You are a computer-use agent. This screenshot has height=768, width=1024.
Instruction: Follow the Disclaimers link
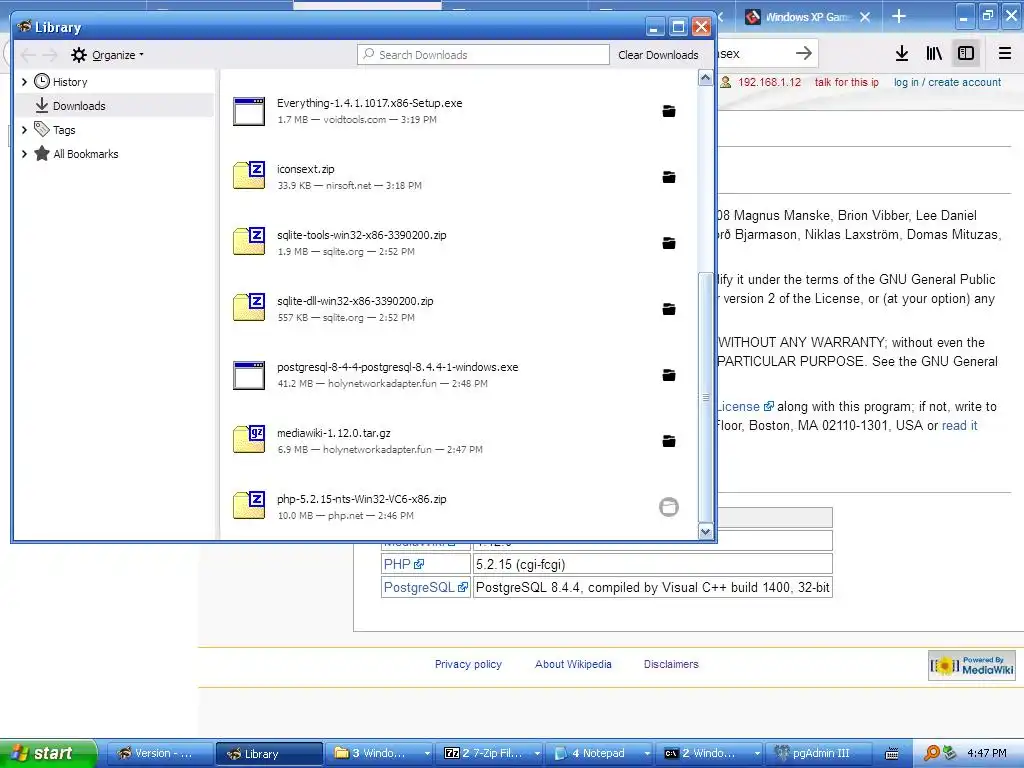(671, 664)
